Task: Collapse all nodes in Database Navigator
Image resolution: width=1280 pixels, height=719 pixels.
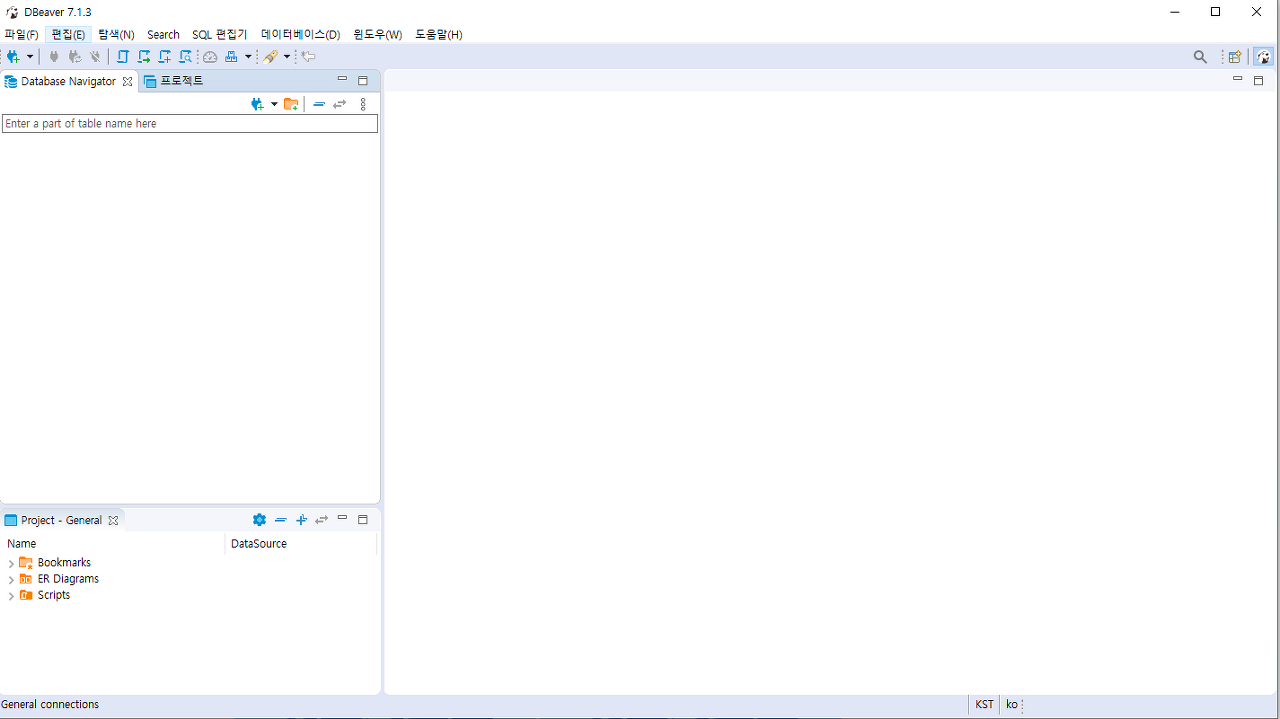Action: pyautogui.click(x=319, y=104)
